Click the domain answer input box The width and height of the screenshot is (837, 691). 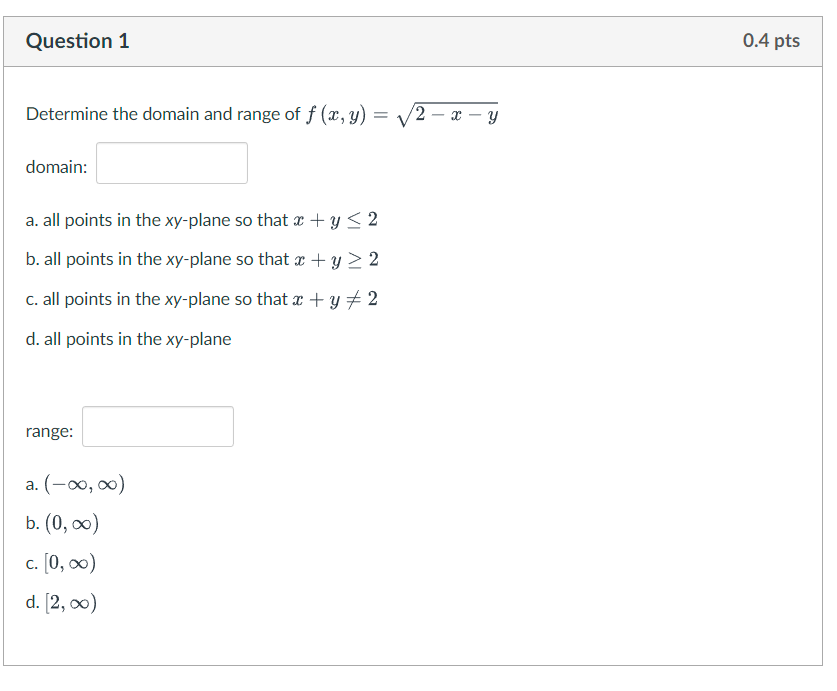click(172, 163)
